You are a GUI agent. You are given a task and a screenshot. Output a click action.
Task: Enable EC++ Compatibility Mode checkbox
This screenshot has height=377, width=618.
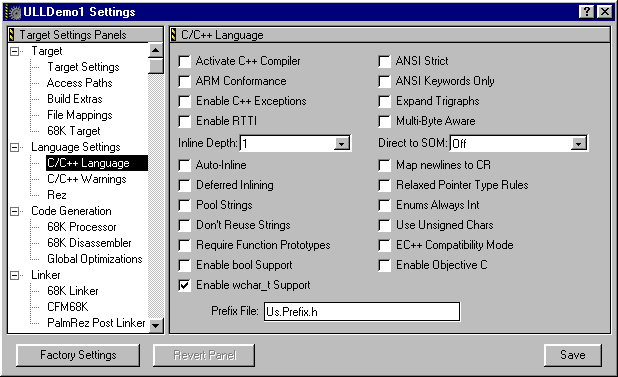point(384,245)
